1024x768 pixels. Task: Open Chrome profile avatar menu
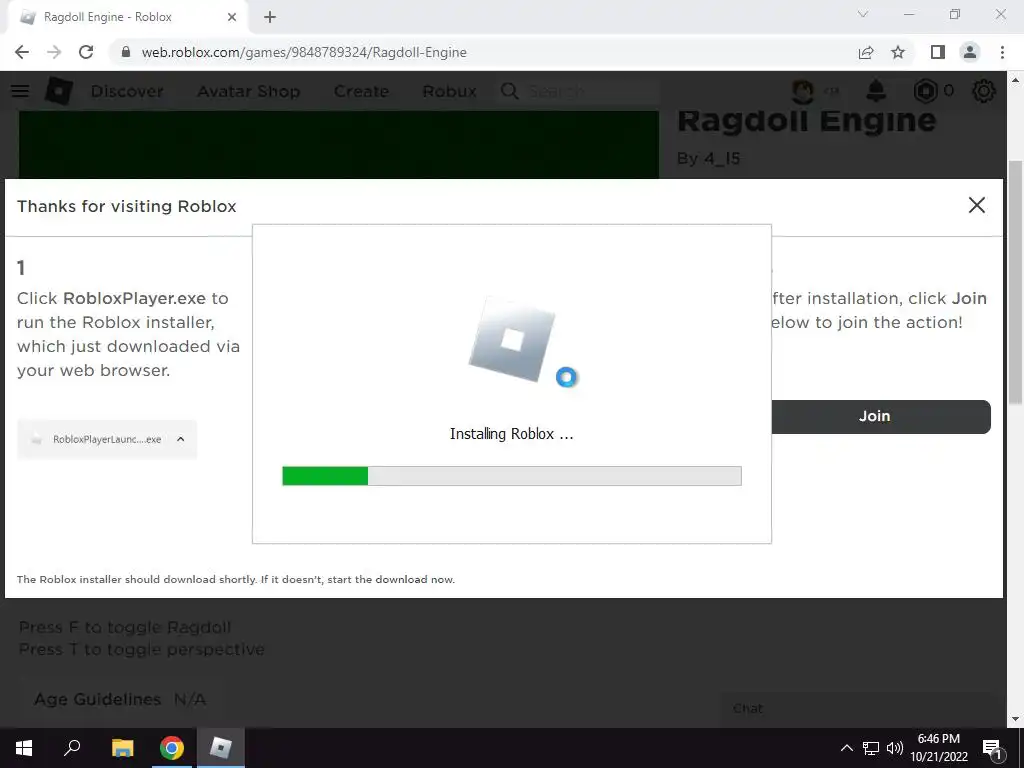tap(970, 52)
